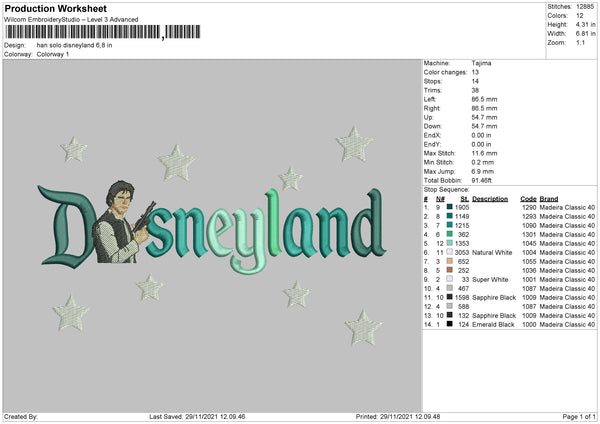Select the teal swatch beside stitch count 1215
The image size is (600, 424).
coord(450,225)
